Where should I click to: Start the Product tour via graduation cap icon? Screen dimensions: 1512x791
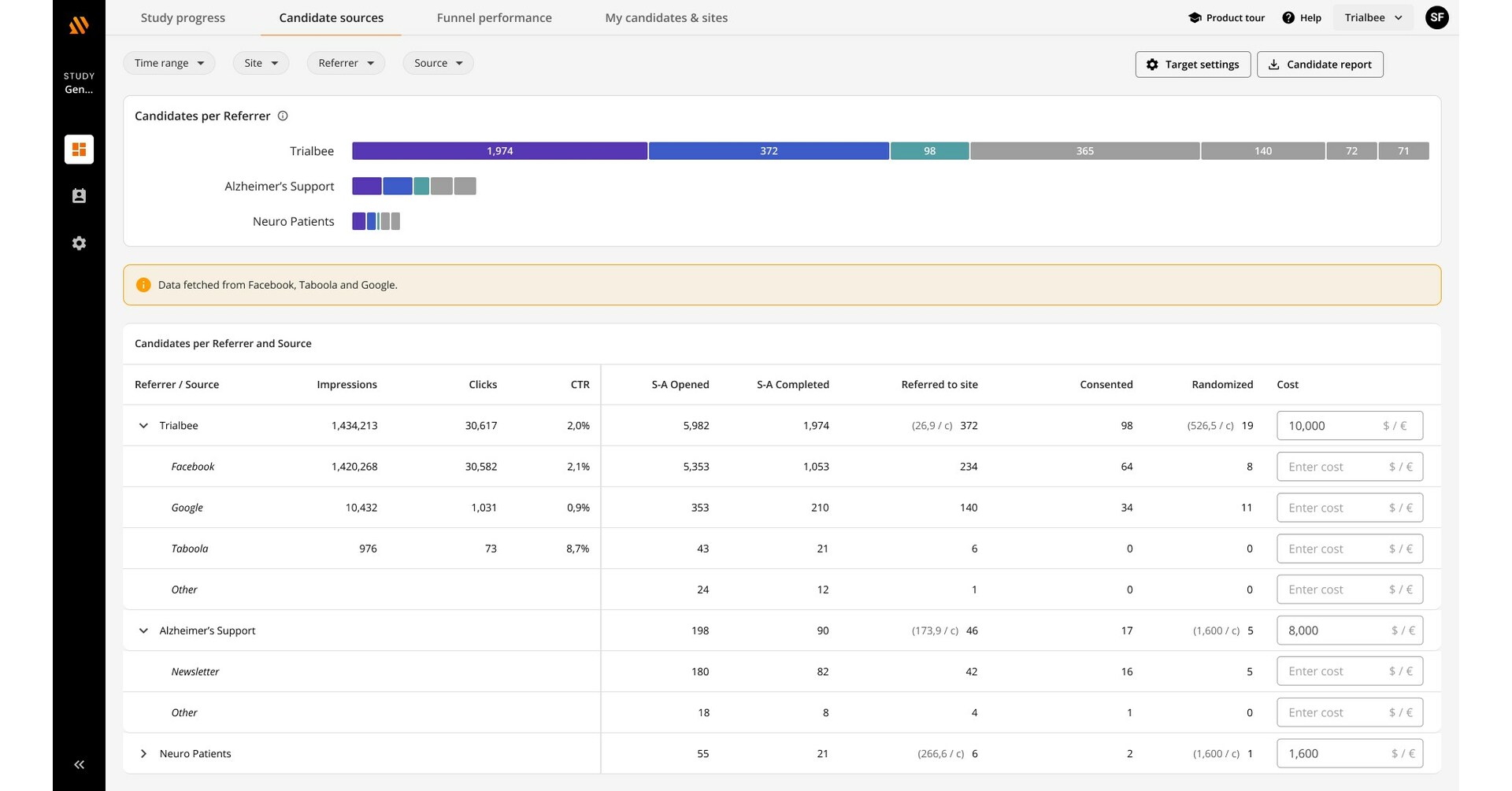tap(1194, 17)
